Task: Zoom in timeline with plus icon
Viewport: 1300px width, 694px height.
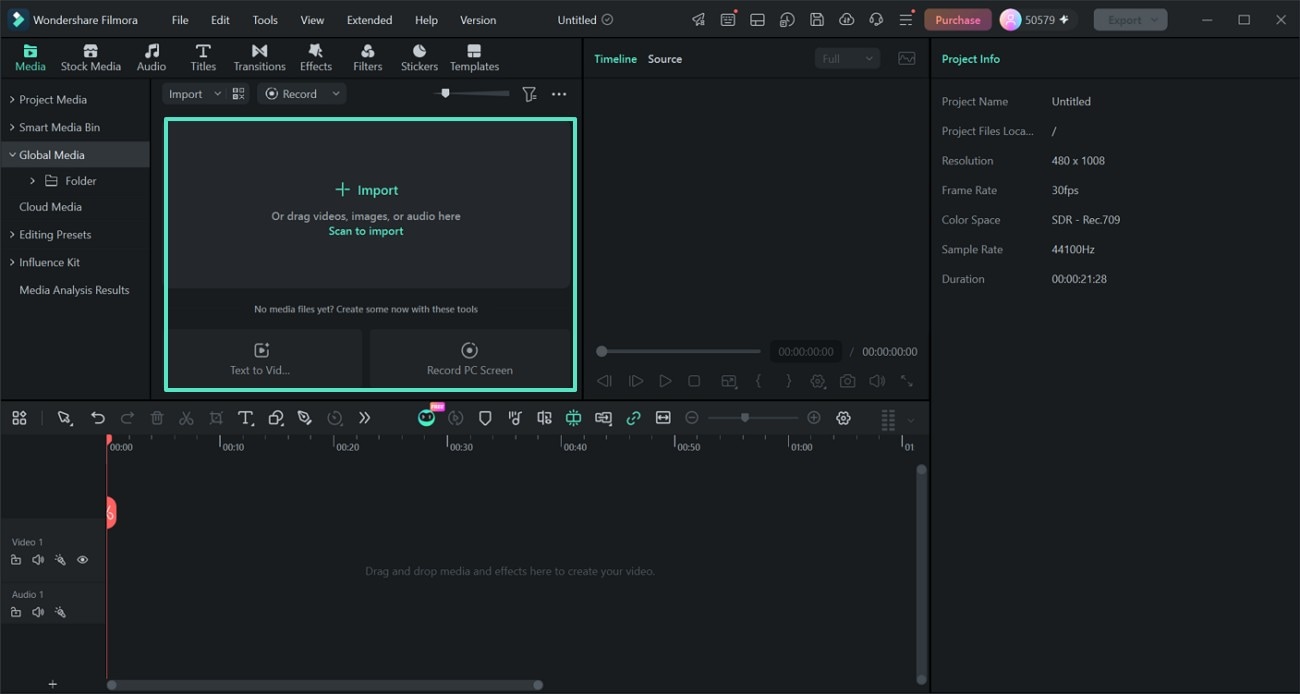Action: (814, 418)
